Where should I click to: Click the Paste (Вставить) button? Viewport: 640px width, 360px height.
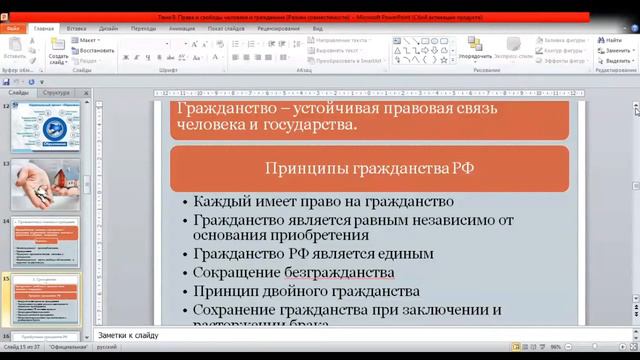pos(15,49)
